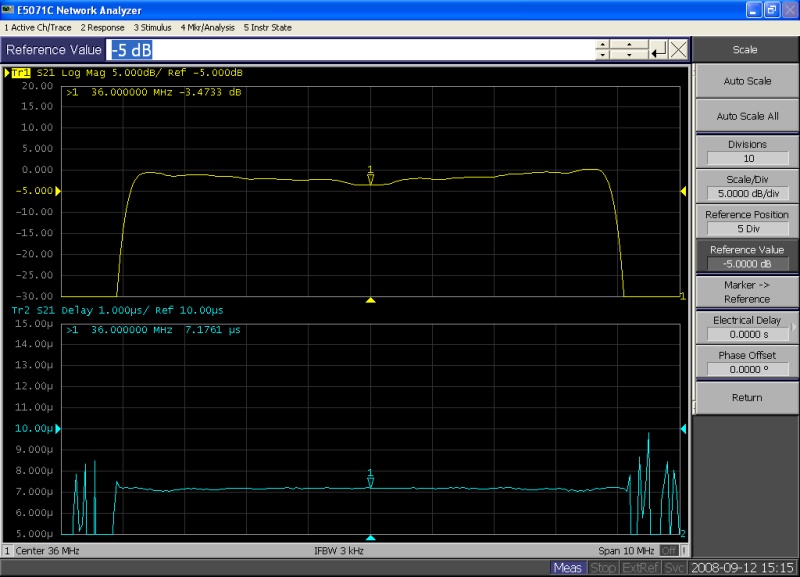Open the Mkr/Analysis menu
Image resolution: width=800 pixels, height=577 pixels.
(x=207, y=27)
